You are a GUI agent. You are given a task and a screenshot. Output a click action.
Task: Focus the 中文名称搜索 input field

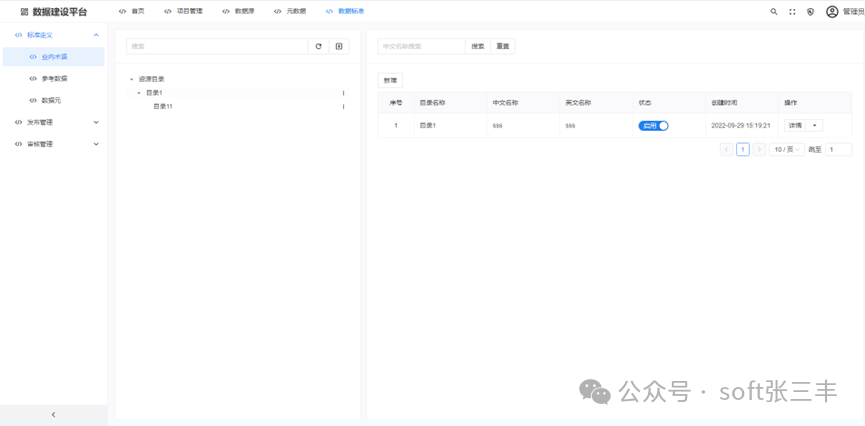pyautogui.click(x=421, y=46)
